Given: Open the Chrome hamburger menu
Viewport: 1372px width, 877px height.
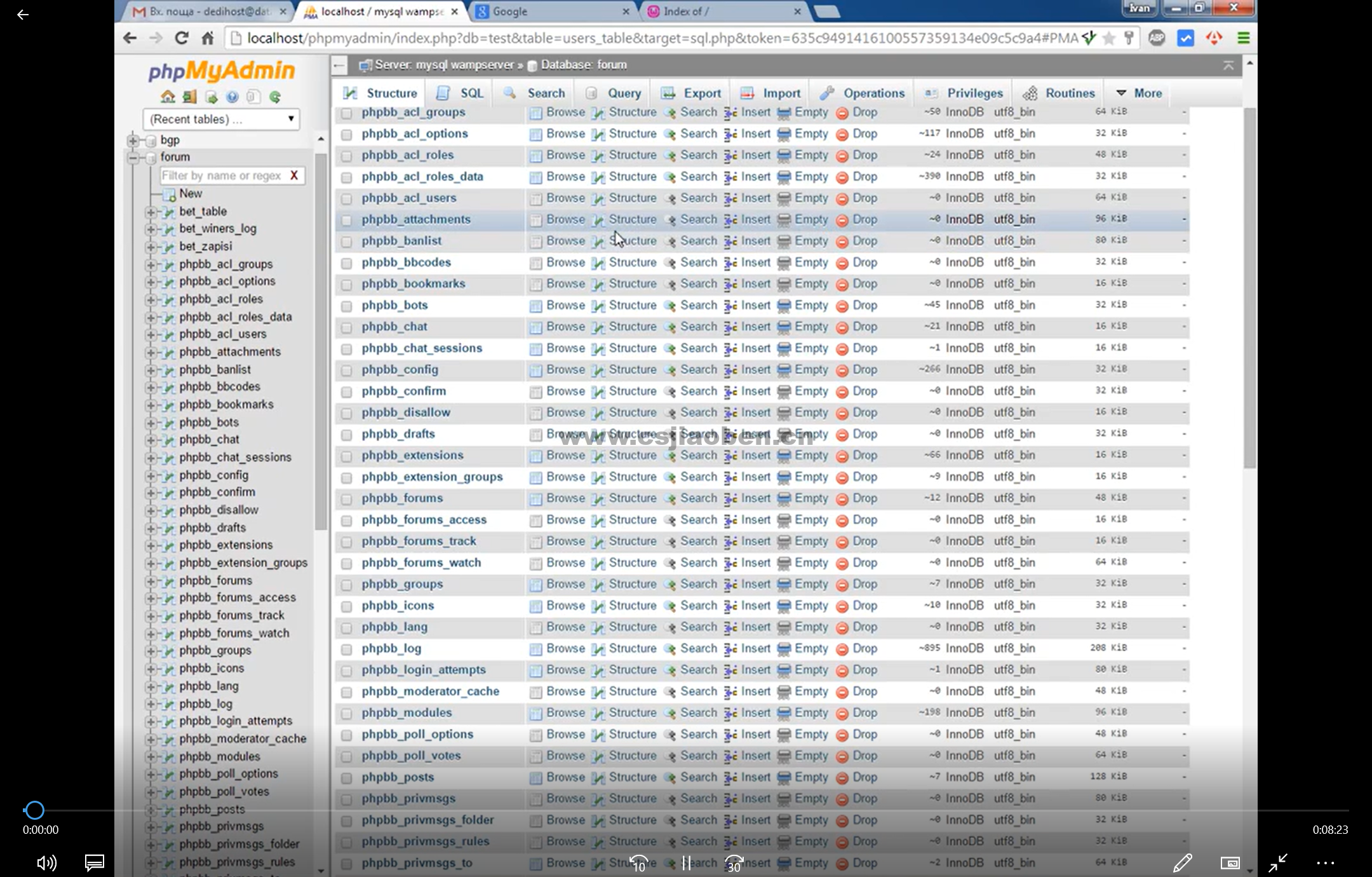Looking at the screenshot, I should 1243,38.
